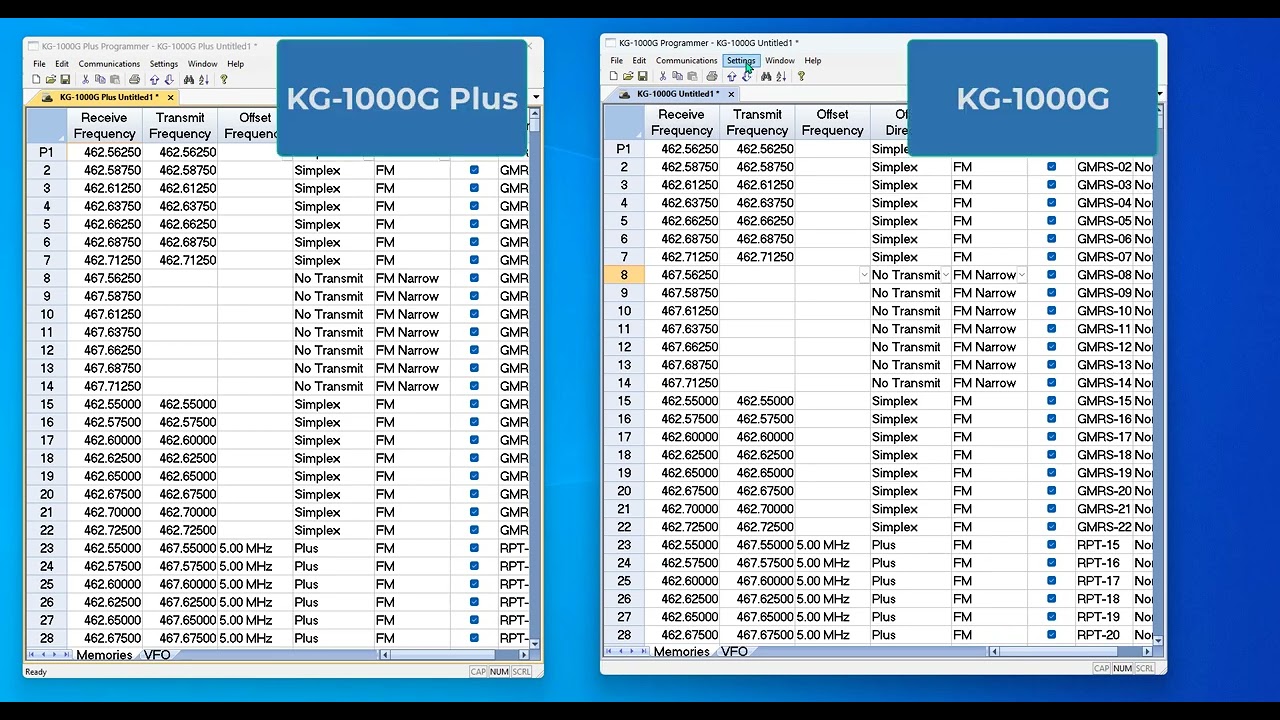Open Window menu in KG-1000G Programmer window

[780, 61]
